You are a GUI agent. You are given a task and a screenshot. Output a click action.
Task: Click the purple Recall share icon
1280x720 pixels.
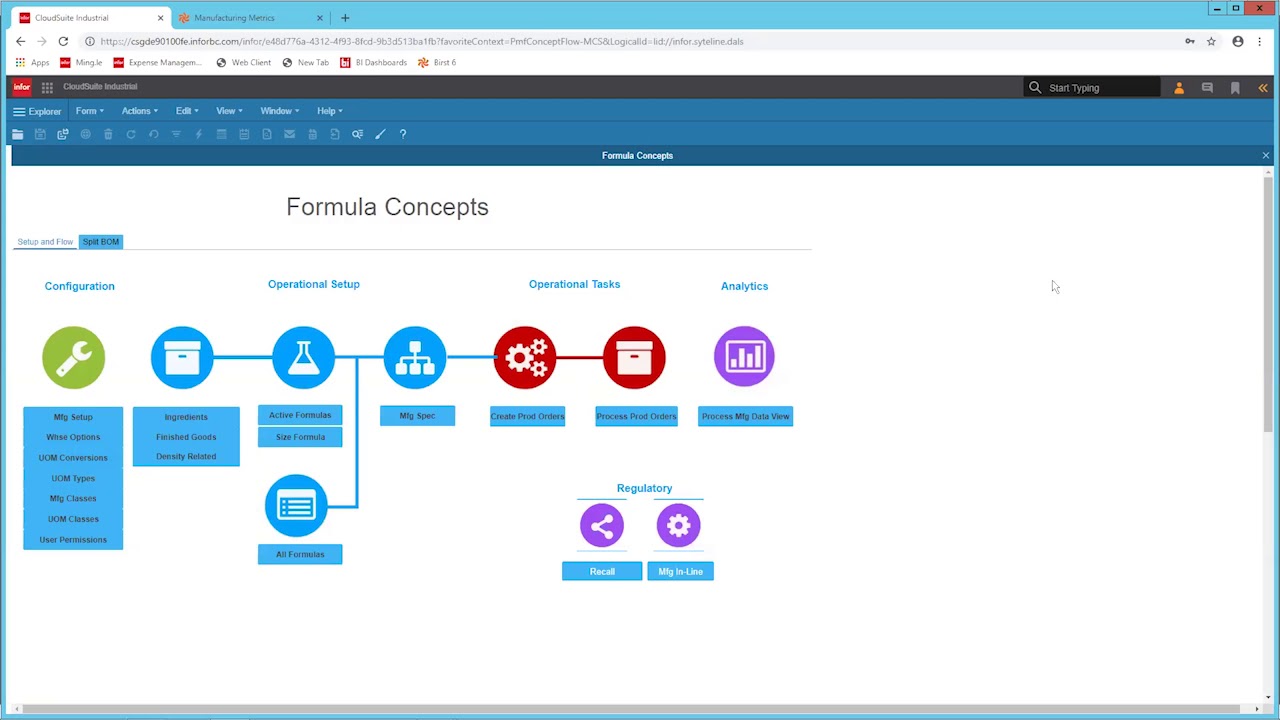pyautogui.click(x=602, y=525)
